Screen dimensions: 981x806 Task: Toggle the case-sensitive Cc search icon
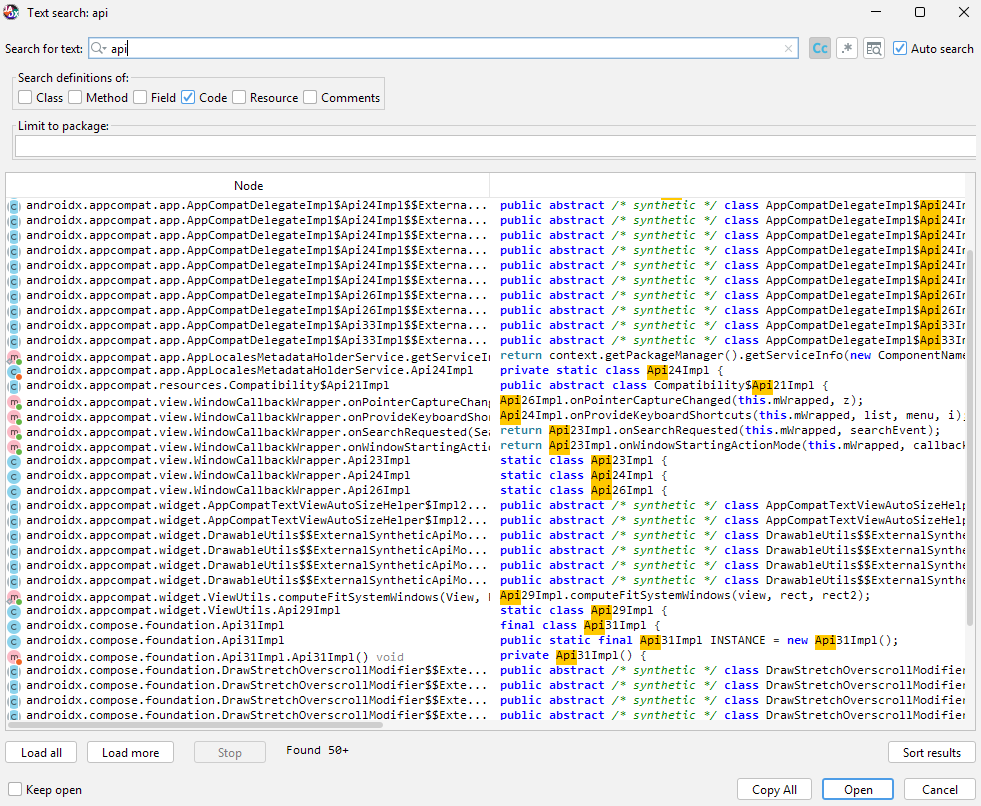(x=820, y=48)
